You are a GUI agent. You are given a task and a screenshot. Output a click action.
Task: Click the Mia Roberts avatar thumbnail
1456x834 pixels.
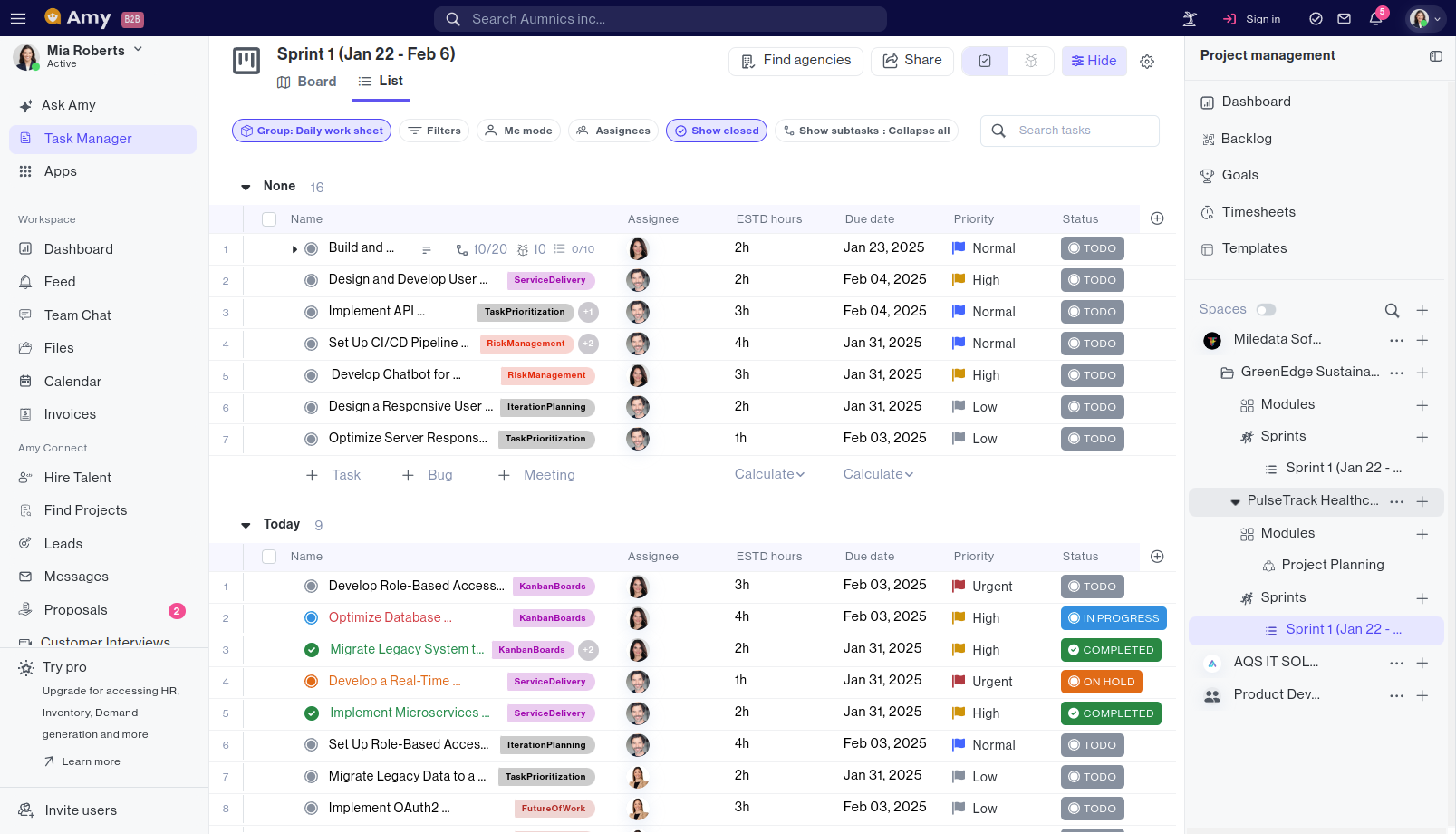26,56
